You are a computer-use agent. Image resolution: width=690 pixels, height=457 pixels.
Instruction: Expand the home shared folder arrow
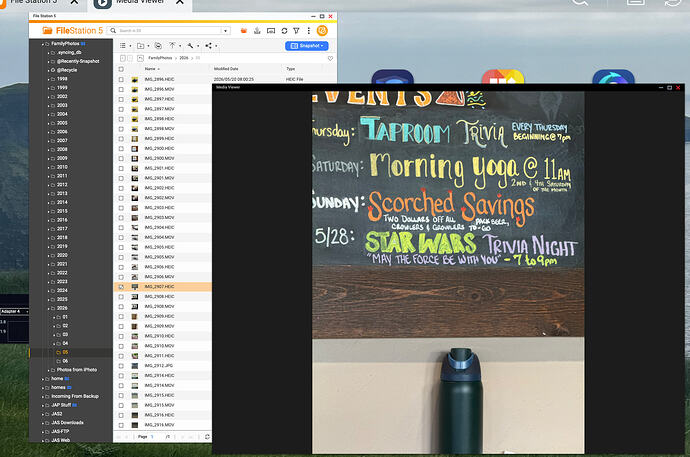point(43,379)
